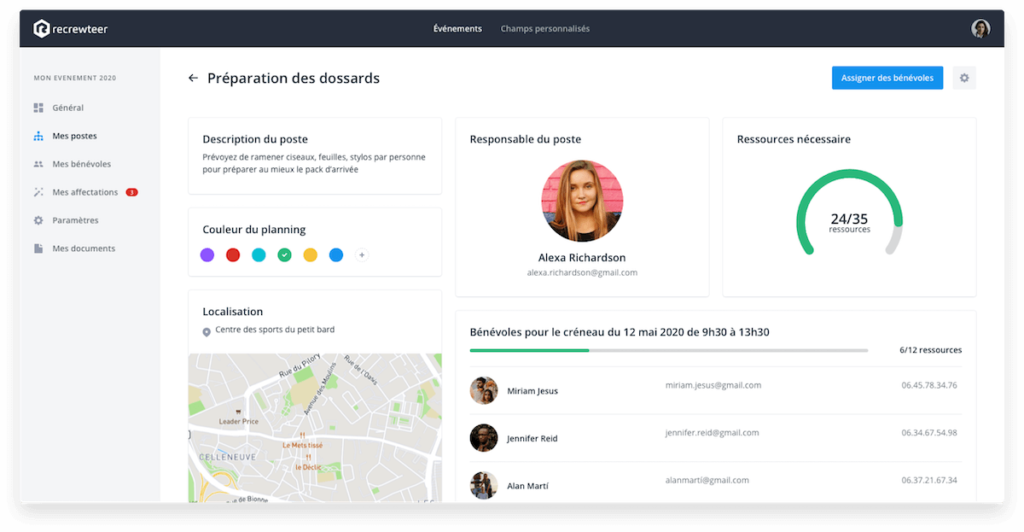
Task: Click jennifer.reid@gmail.com email
Action: pyautogui.click(x=712, y=433)
